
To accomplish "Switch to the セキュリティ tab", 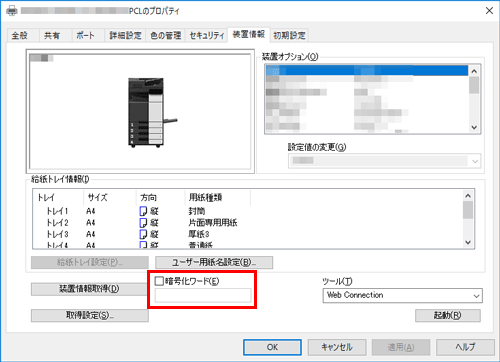I will [207, 35].
